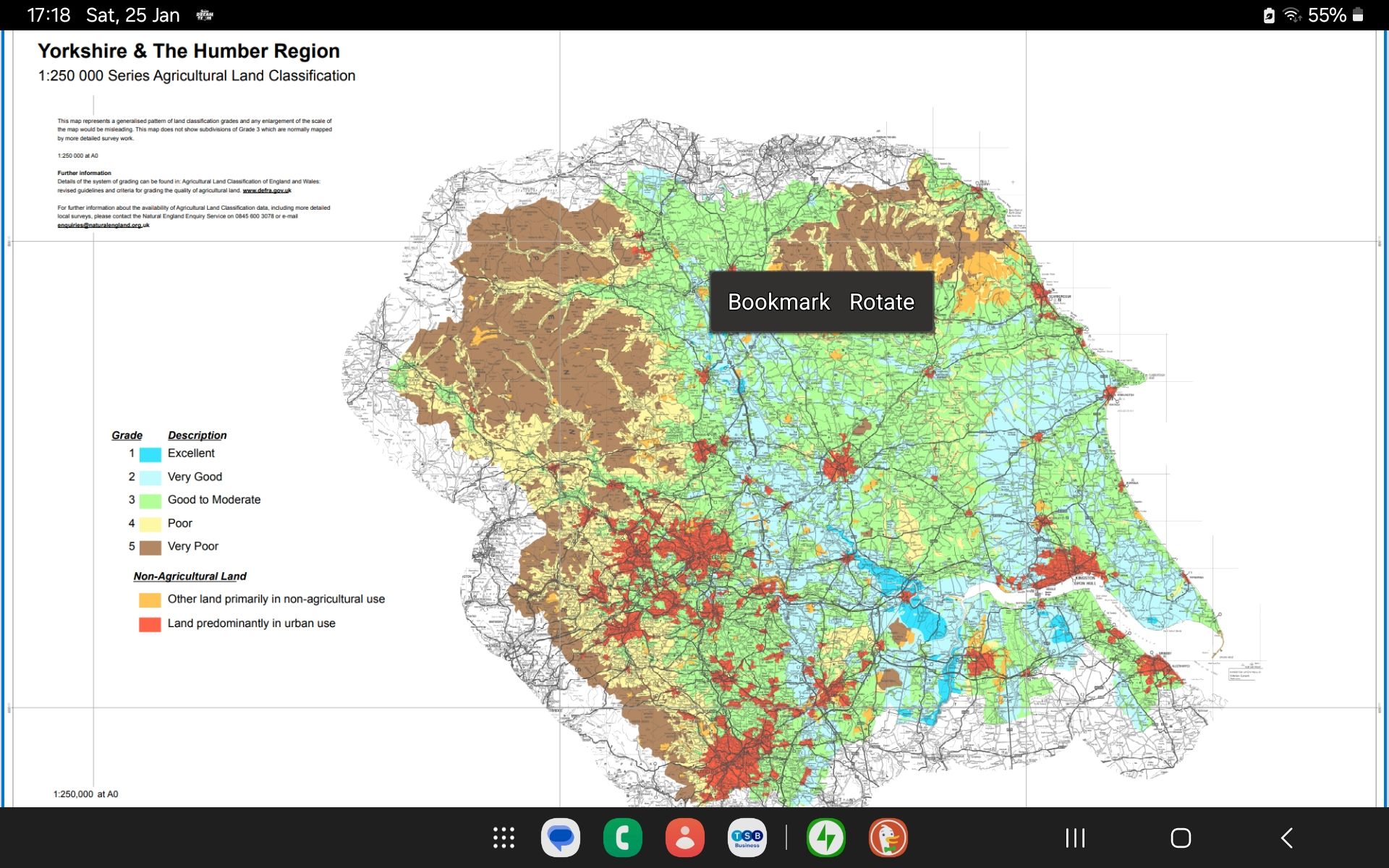Open the green Phone app
Image resolution: width=1389 pixels, height=868 pixels.
(623, 838)
